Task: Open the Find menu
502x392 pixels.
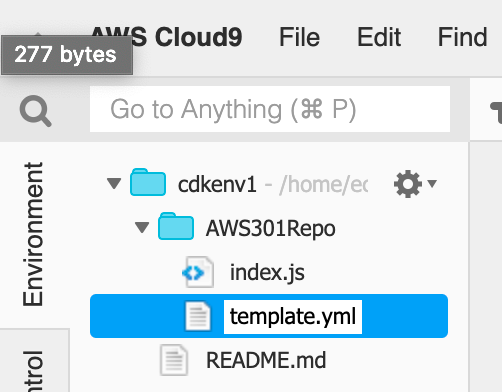Action: click(462, 37)
